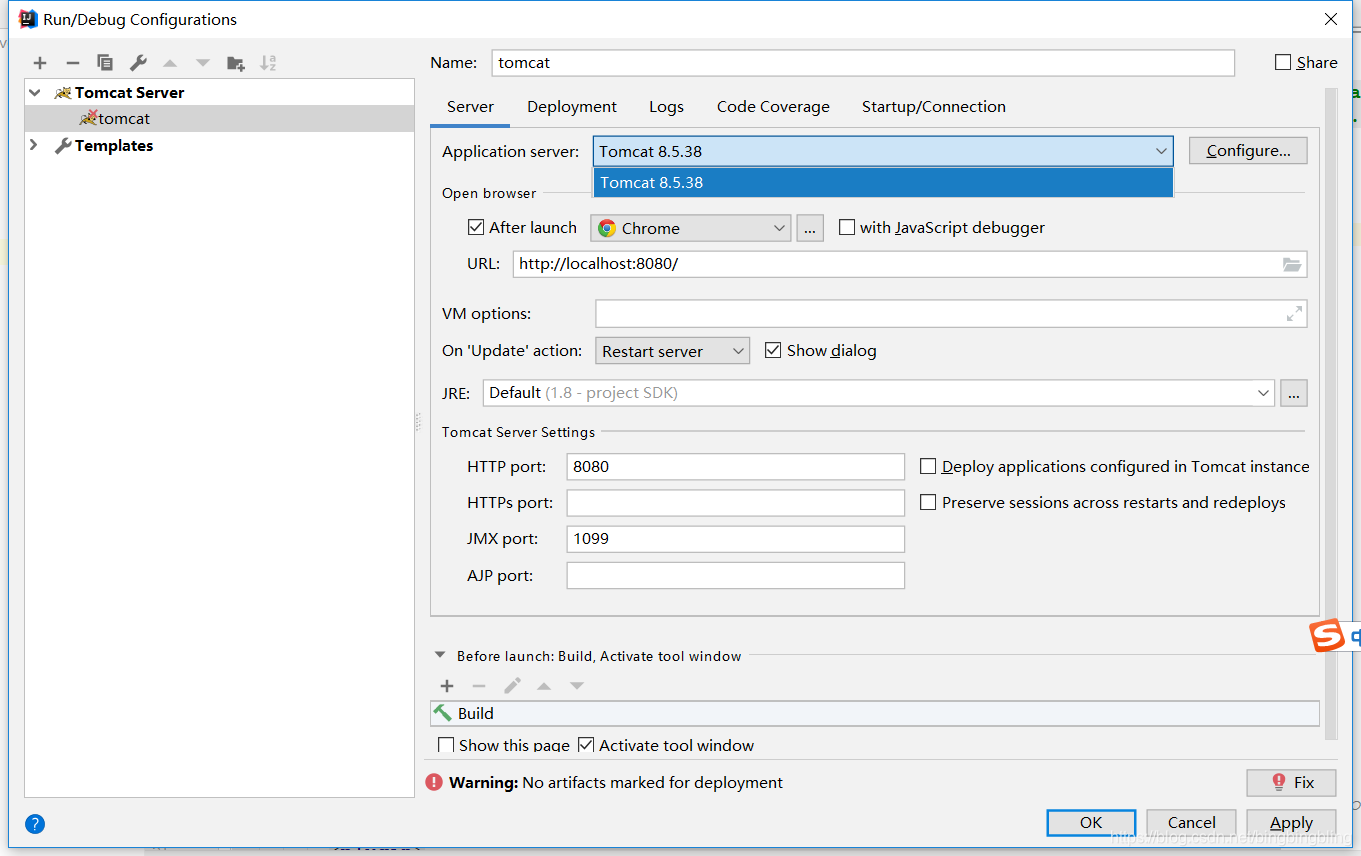Screen dimensions: 1361x856
Task: Uncheck the Show dialog option
Action: click(x=772, y=350)
